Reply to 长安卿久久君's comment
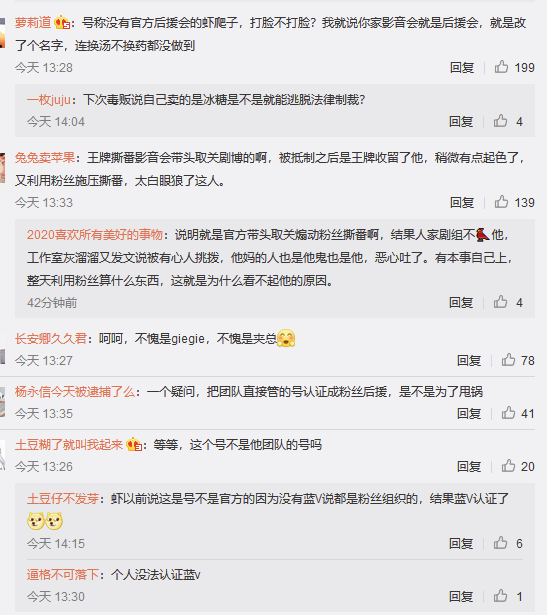 469,360
